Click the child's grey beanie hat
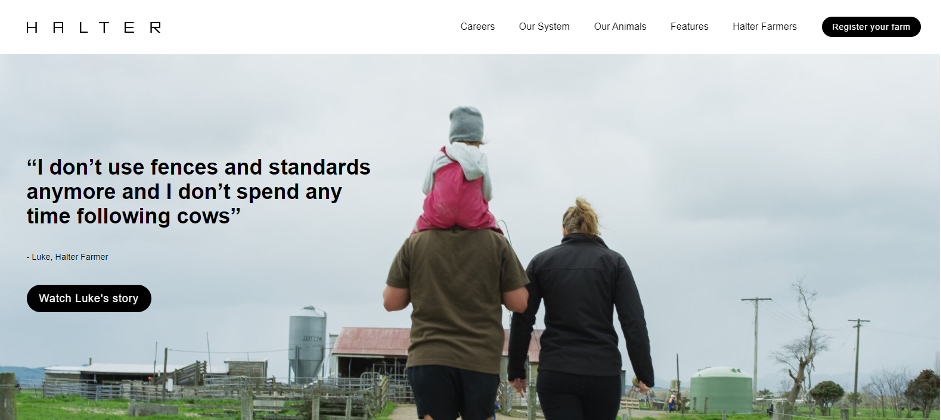The width and height of the screenshot is (941, 420). click(x=466, y=125)
